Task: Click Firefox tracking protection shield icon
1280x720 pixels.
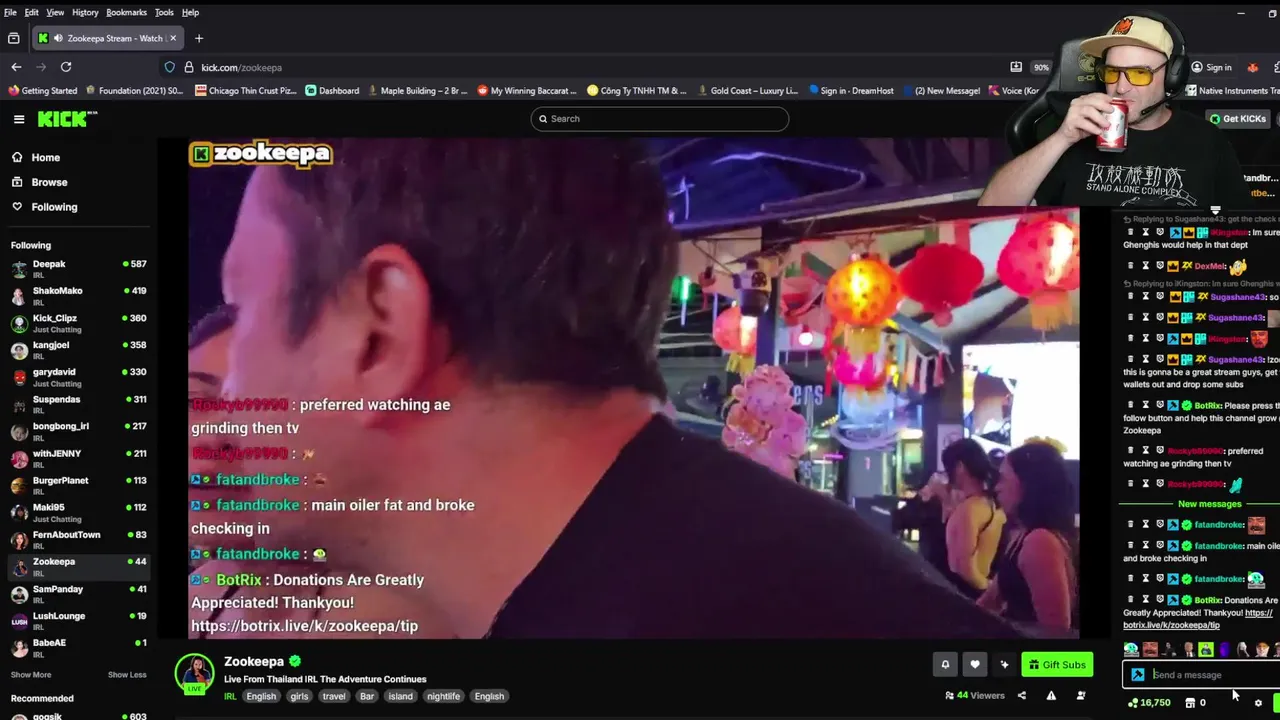Action: coord(170,67)
